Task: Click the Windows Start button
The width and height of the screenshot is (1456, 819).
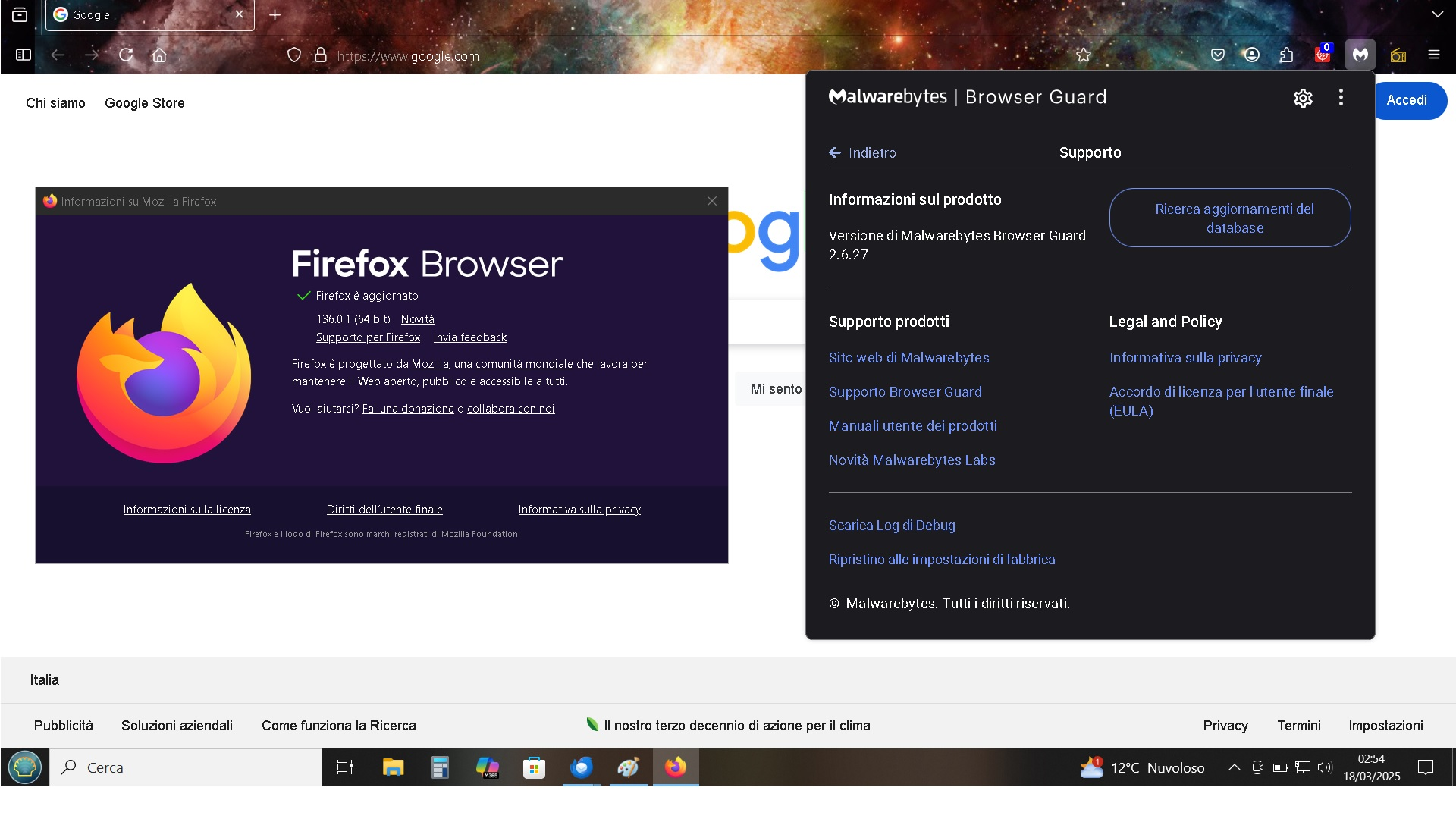Action: click(25, 767)
